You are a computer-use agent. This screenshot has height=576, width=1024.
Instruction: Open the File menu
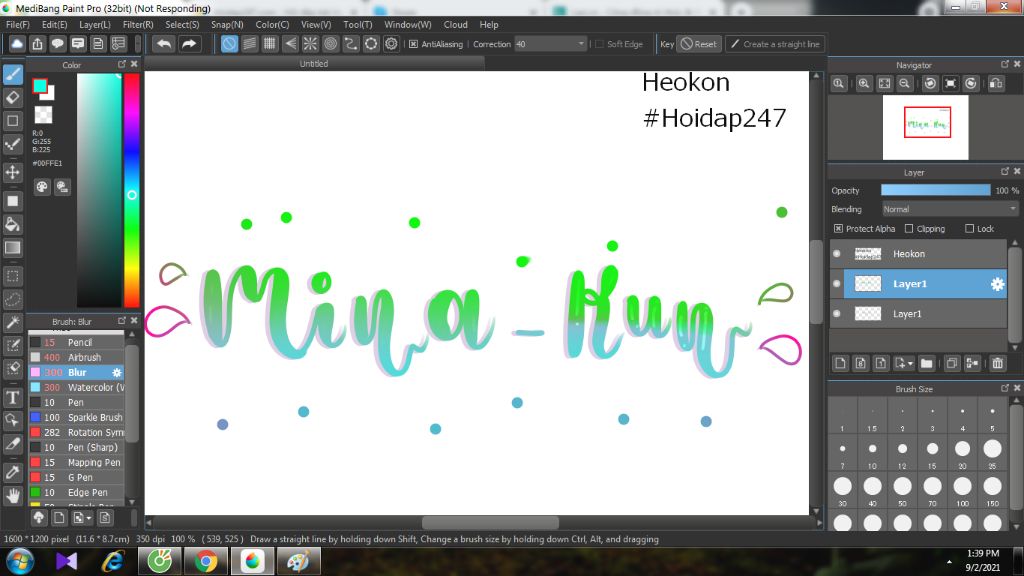click(x=18, y=24)
